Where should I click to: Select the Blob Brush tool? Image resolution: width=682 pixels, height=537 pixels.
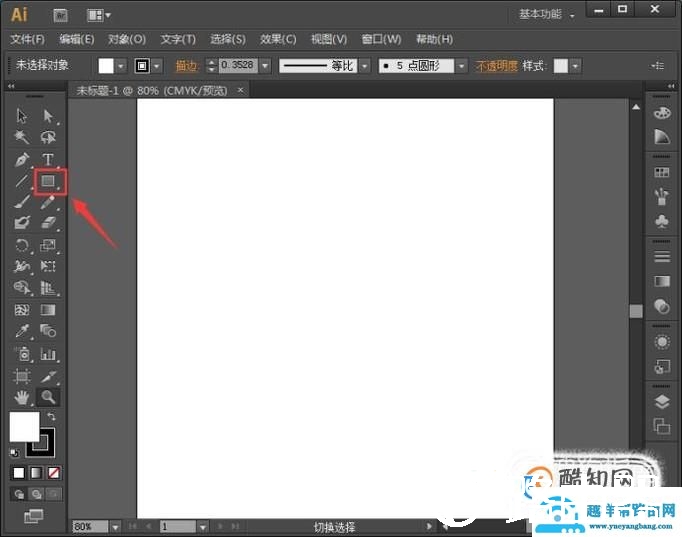tap(22, 223)
